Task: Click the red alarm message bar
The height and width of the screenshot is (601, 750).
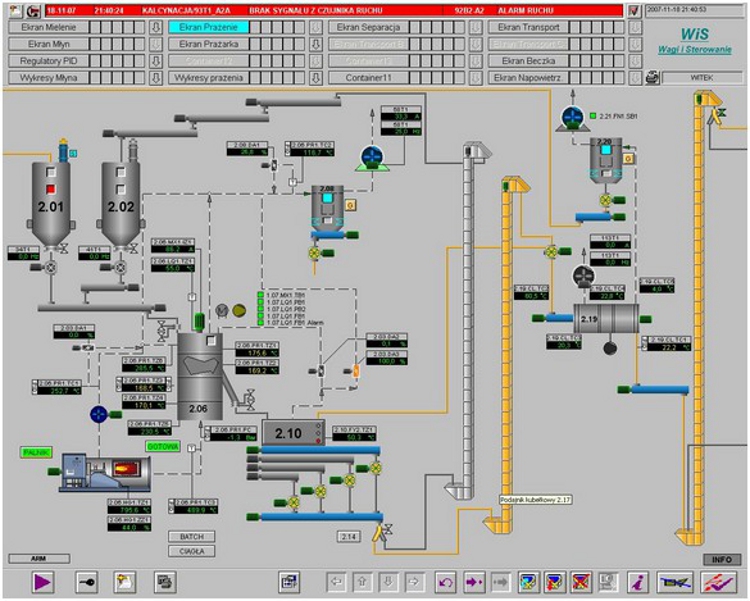Action: 334,11
